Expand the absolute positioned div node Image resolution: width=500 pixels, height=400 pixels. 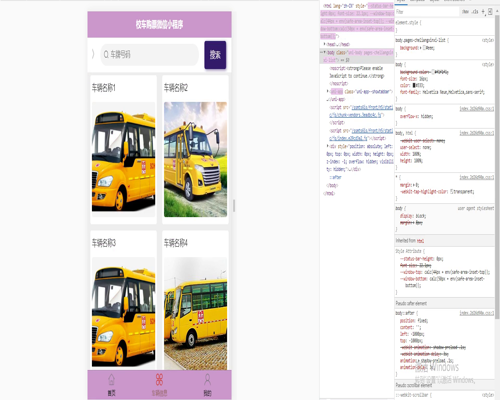[x=328, y=146]
